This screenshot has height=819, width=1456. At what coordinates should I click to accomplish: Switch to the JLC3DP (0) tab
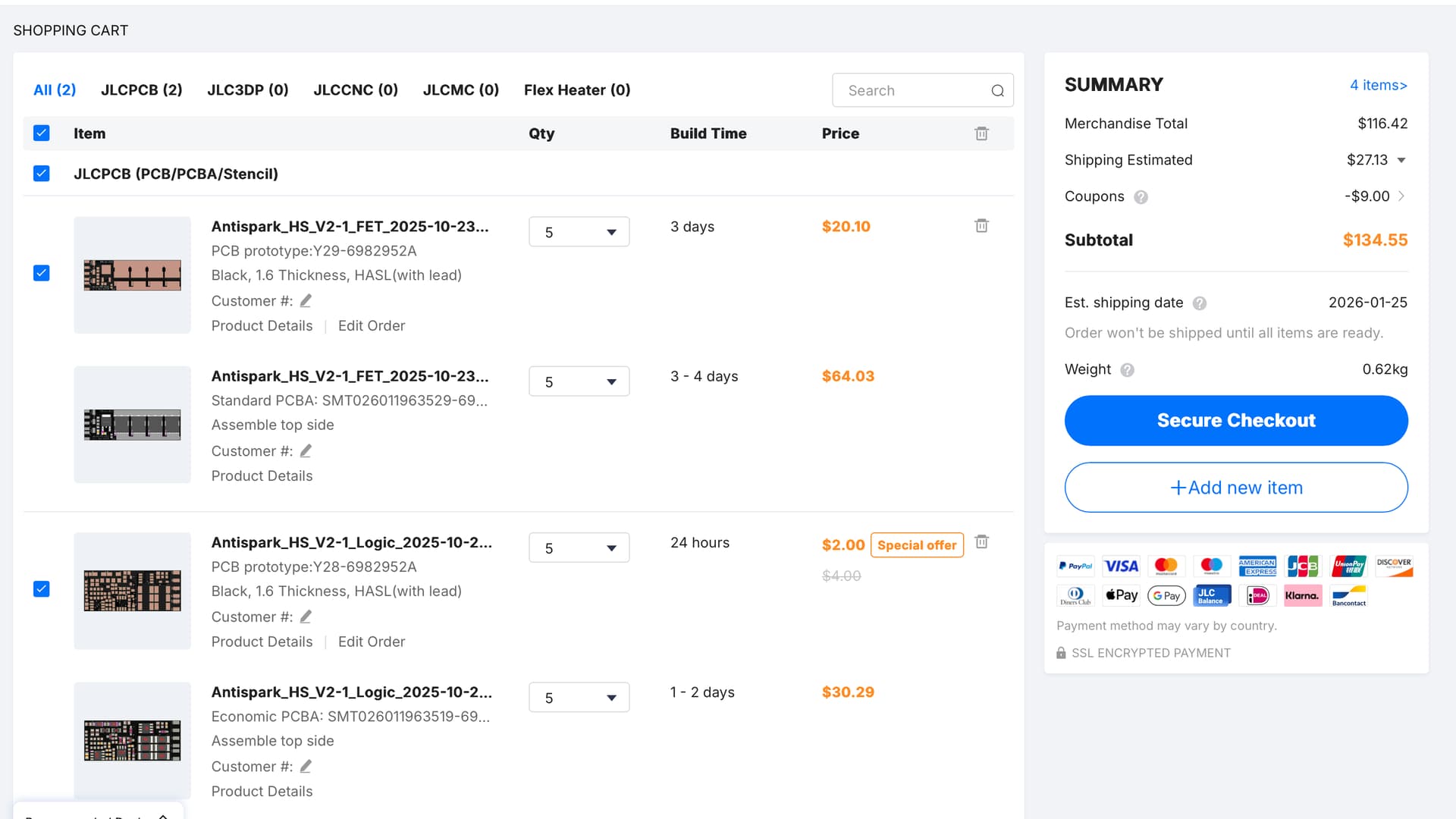[248, 90]
